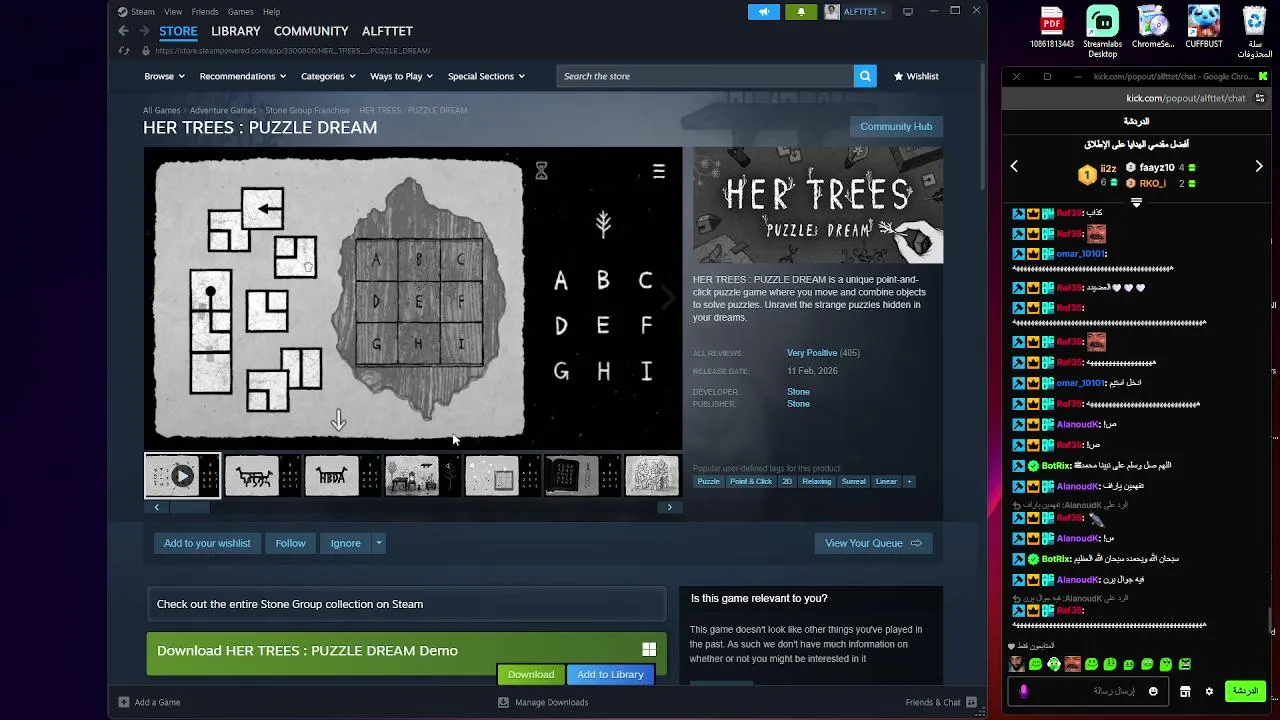This screenshot has height=720, width=1280.
Task: Open the Games menu
Action: pyautogui.click(x=241, y=12)
